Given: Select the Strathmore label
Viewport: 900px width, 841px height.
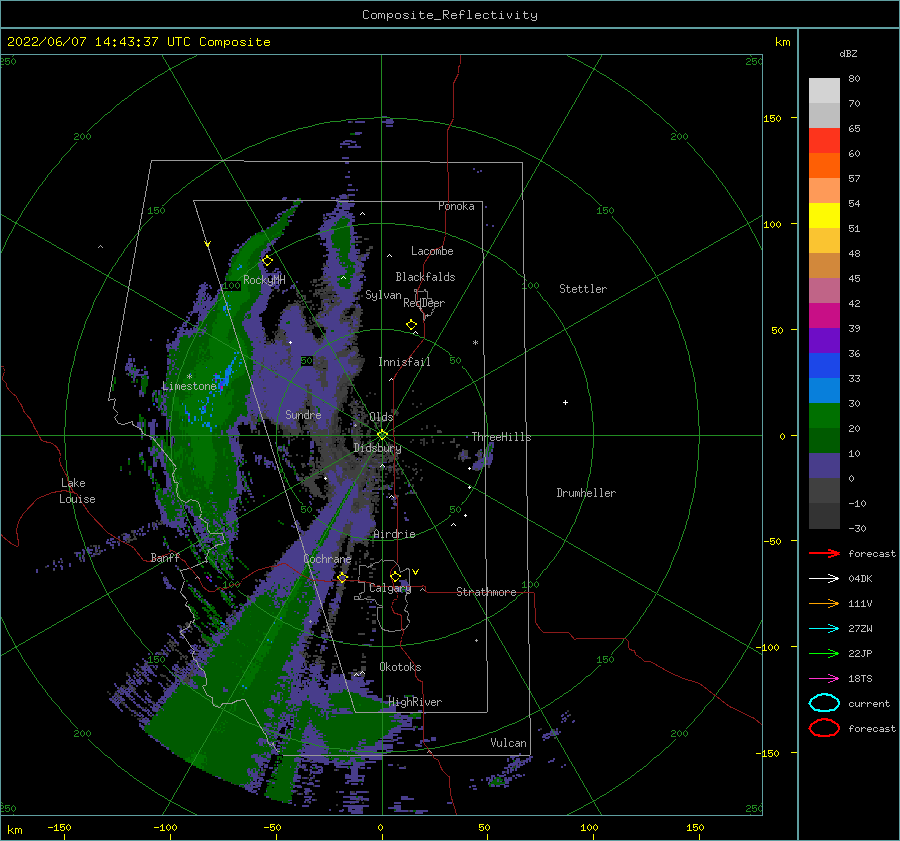Looking at the screenshot, I should pyautogui.click(x=486, y=592).
